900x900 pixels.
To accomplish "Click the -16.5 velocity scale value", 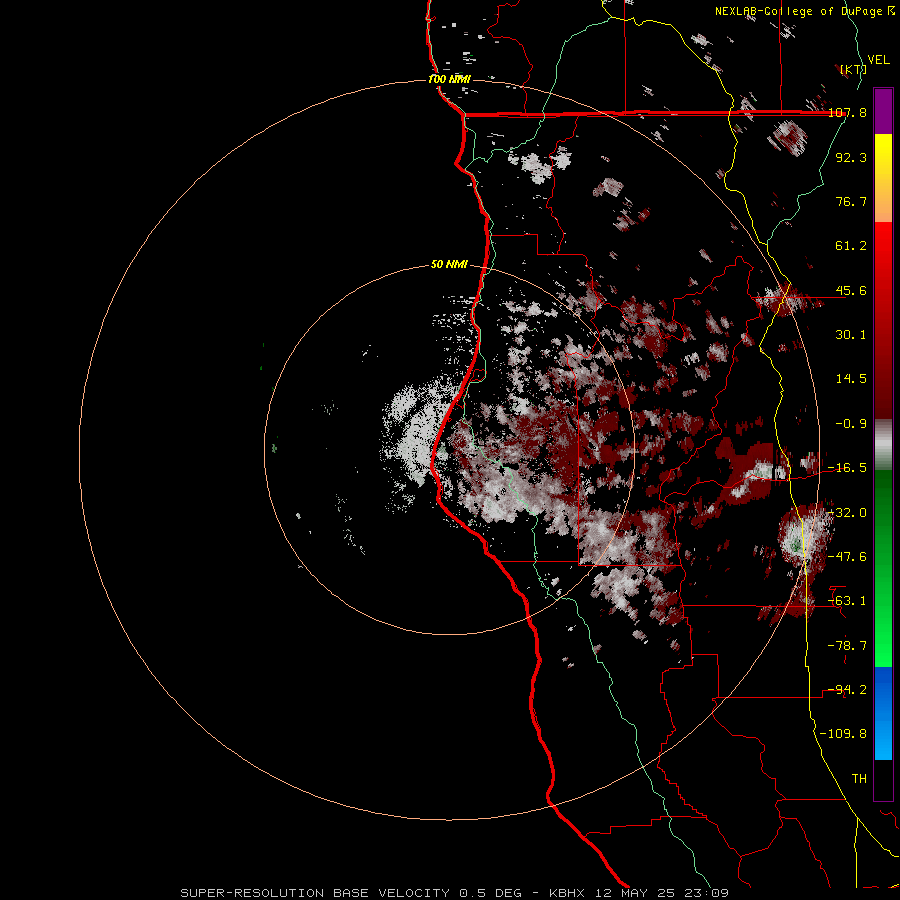I will click(847, 468).
